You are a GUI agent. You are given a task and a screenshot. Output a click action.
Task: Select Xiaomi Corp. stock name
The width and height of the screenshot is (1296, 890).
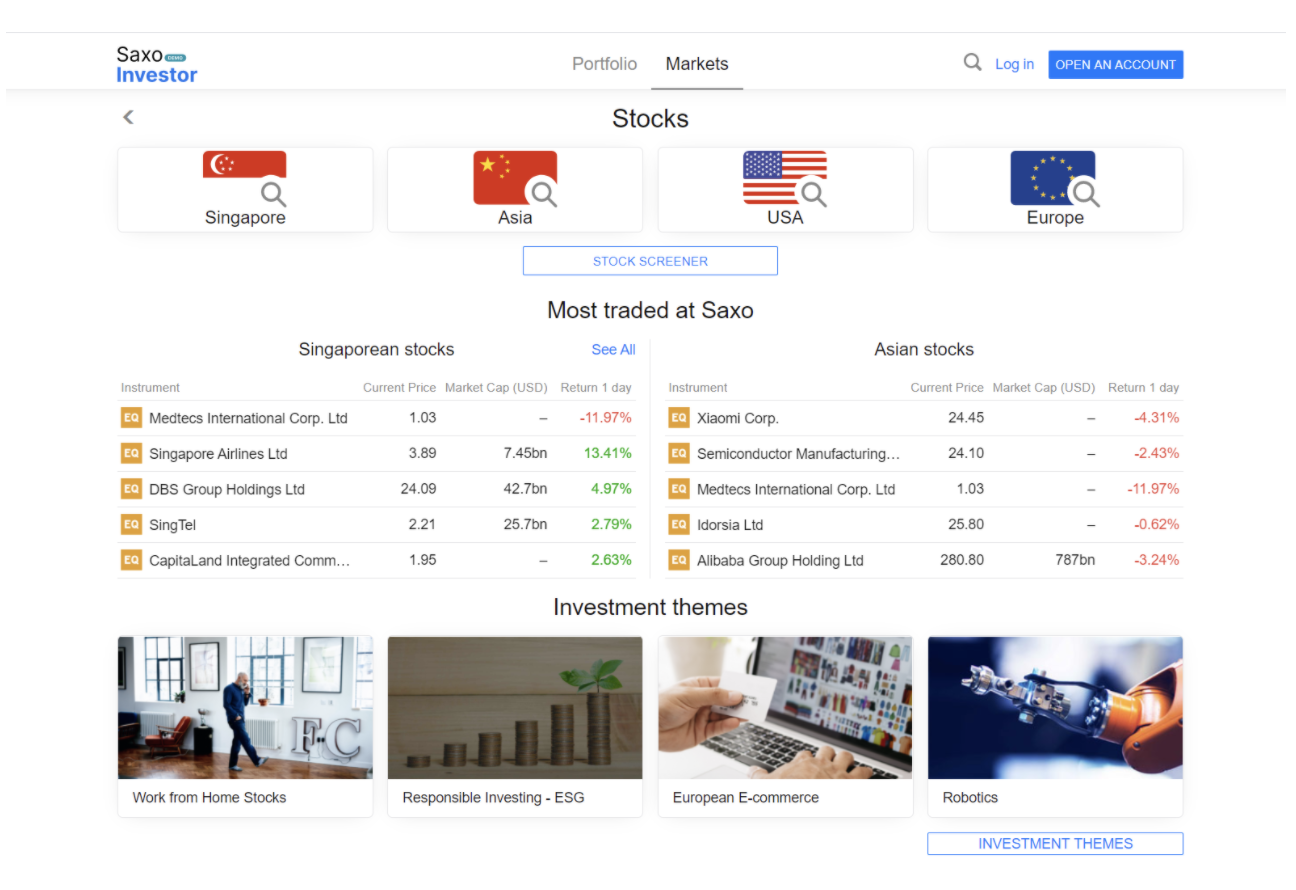click(x=737, y=418)
